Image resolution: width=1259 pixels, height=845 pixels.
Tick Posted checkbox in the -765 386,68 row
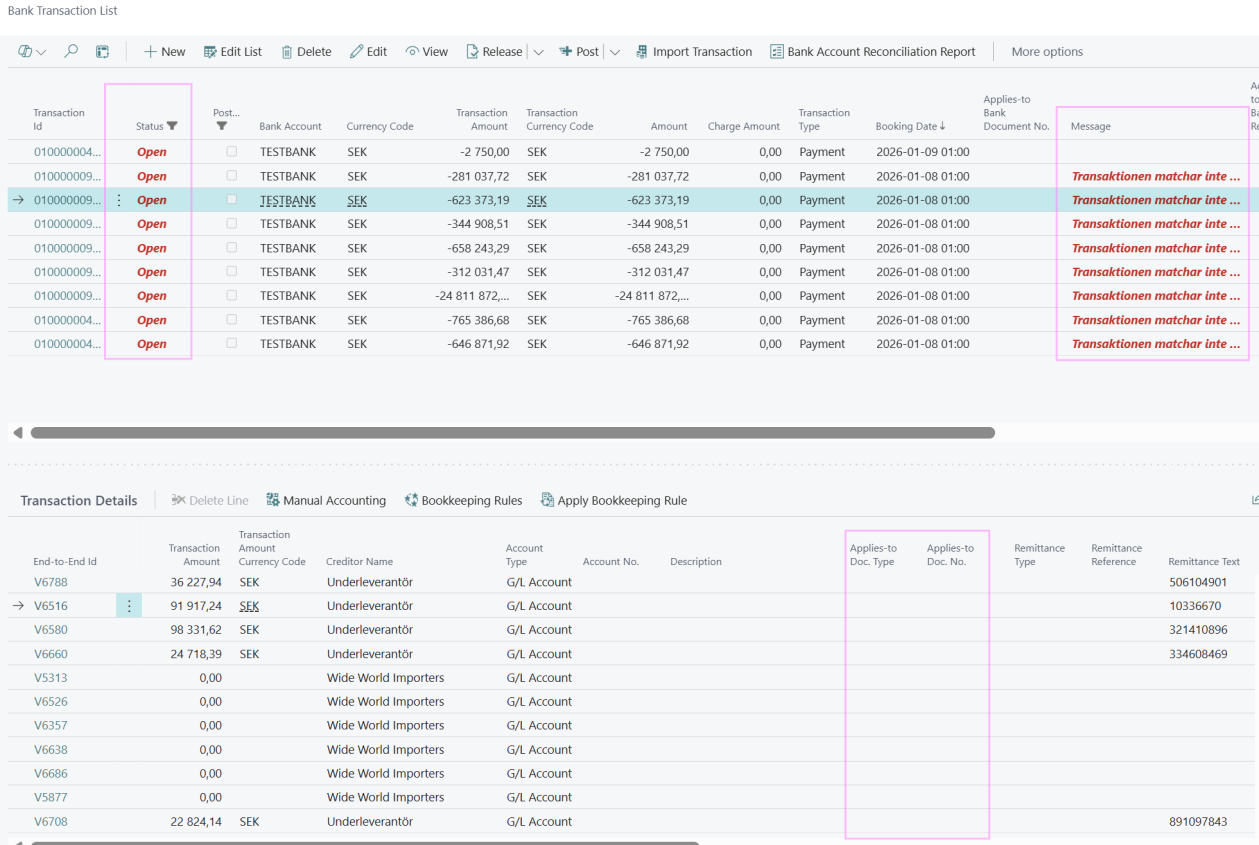[x=232, y=320]
